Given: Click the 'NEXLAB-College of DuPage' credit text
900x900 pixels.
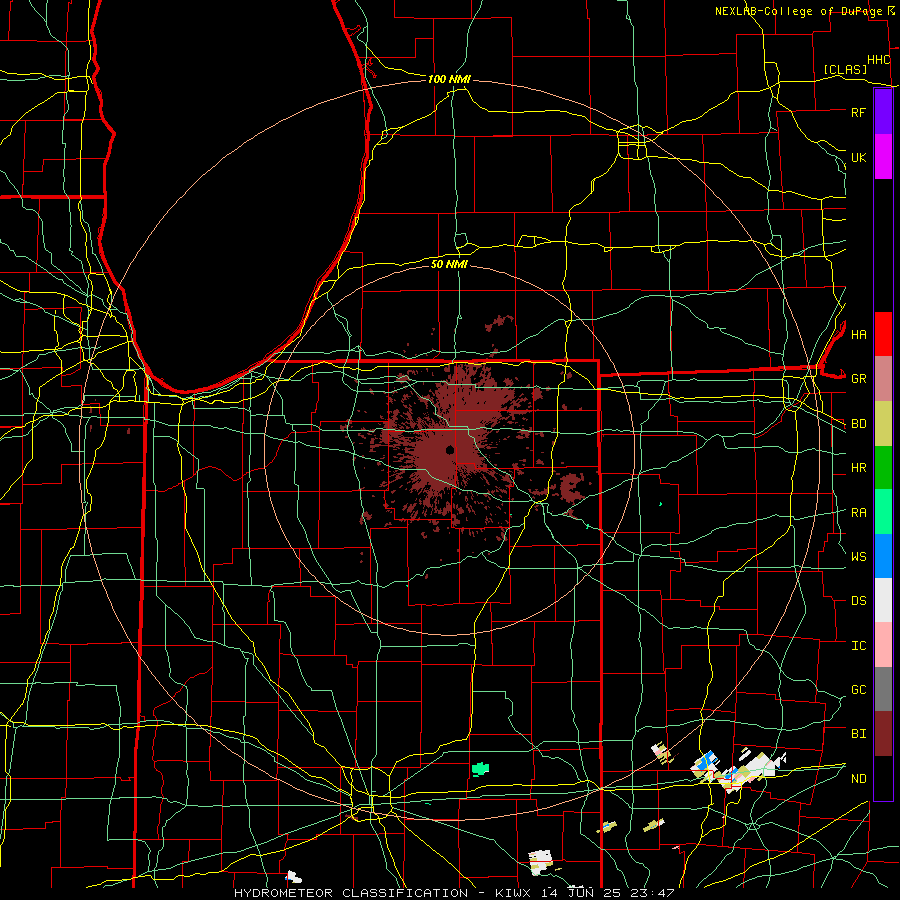Looking at the screenshot, I should point(798,11).
